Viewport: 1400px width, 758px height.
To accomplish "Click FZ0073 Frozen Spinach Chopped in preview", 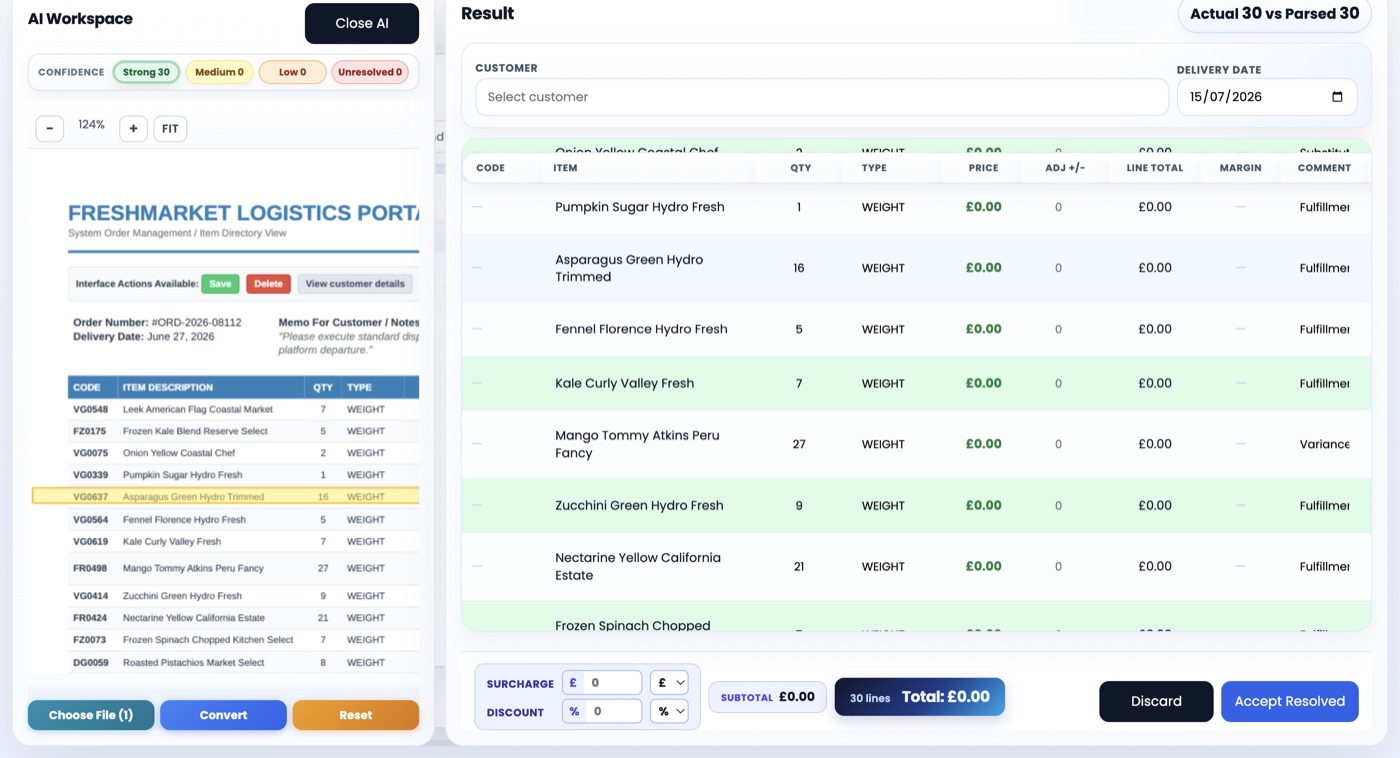I will (243, 640).
